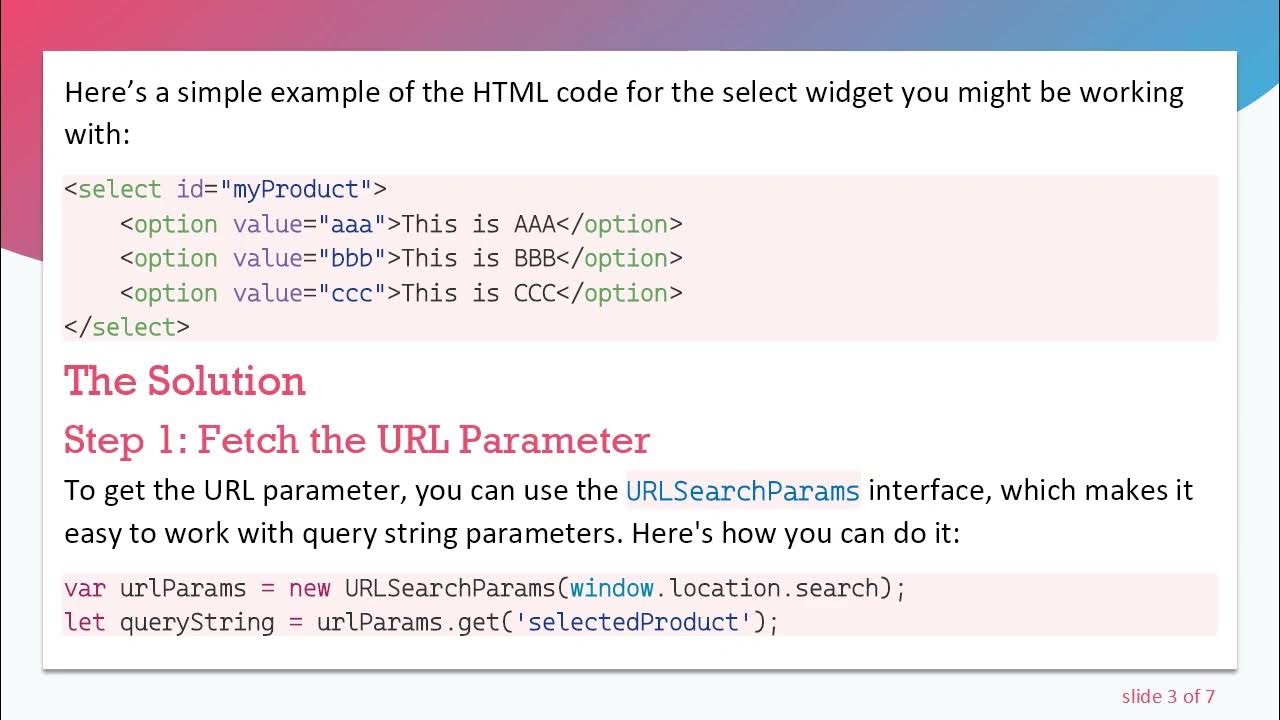
Task: Click the 'new' keyword in the code
Action: tap(309, 587)
